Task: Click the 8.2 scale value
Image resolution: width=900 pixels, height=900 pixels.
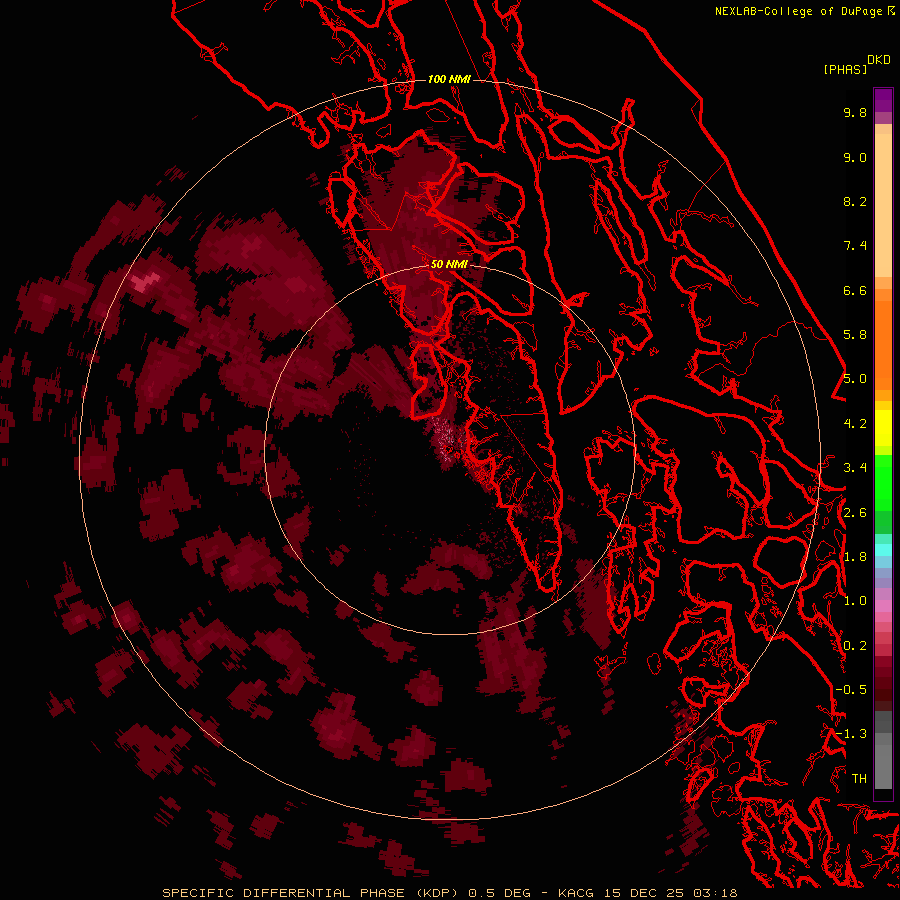Action: (x=855, y=201)
